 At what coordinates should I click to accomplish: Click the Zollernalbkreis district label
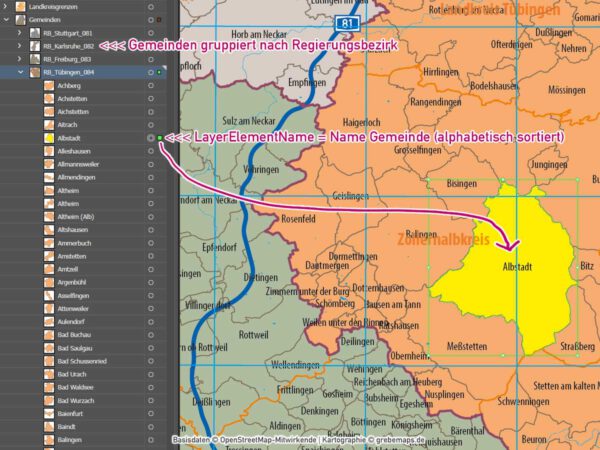pos(443,240)
